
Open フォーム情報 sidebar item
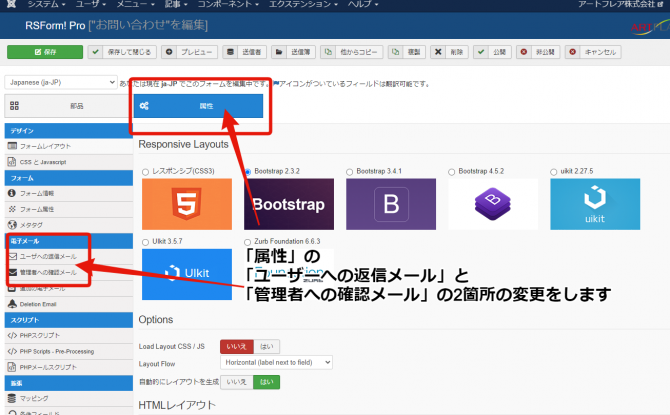(x=68, y=193)
